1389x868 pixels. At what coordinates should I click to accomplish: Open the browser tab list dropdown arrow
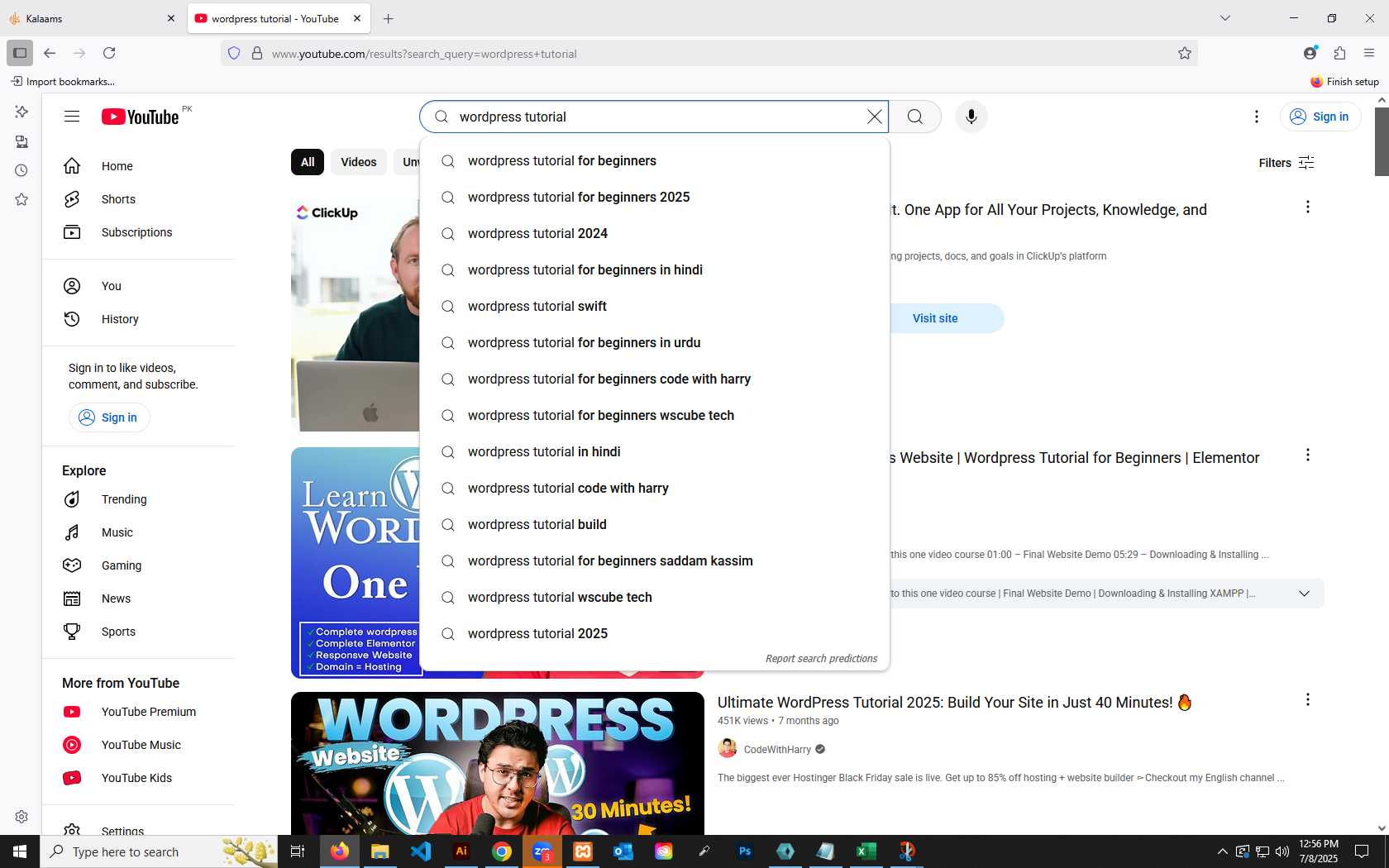coord(1225,18)
